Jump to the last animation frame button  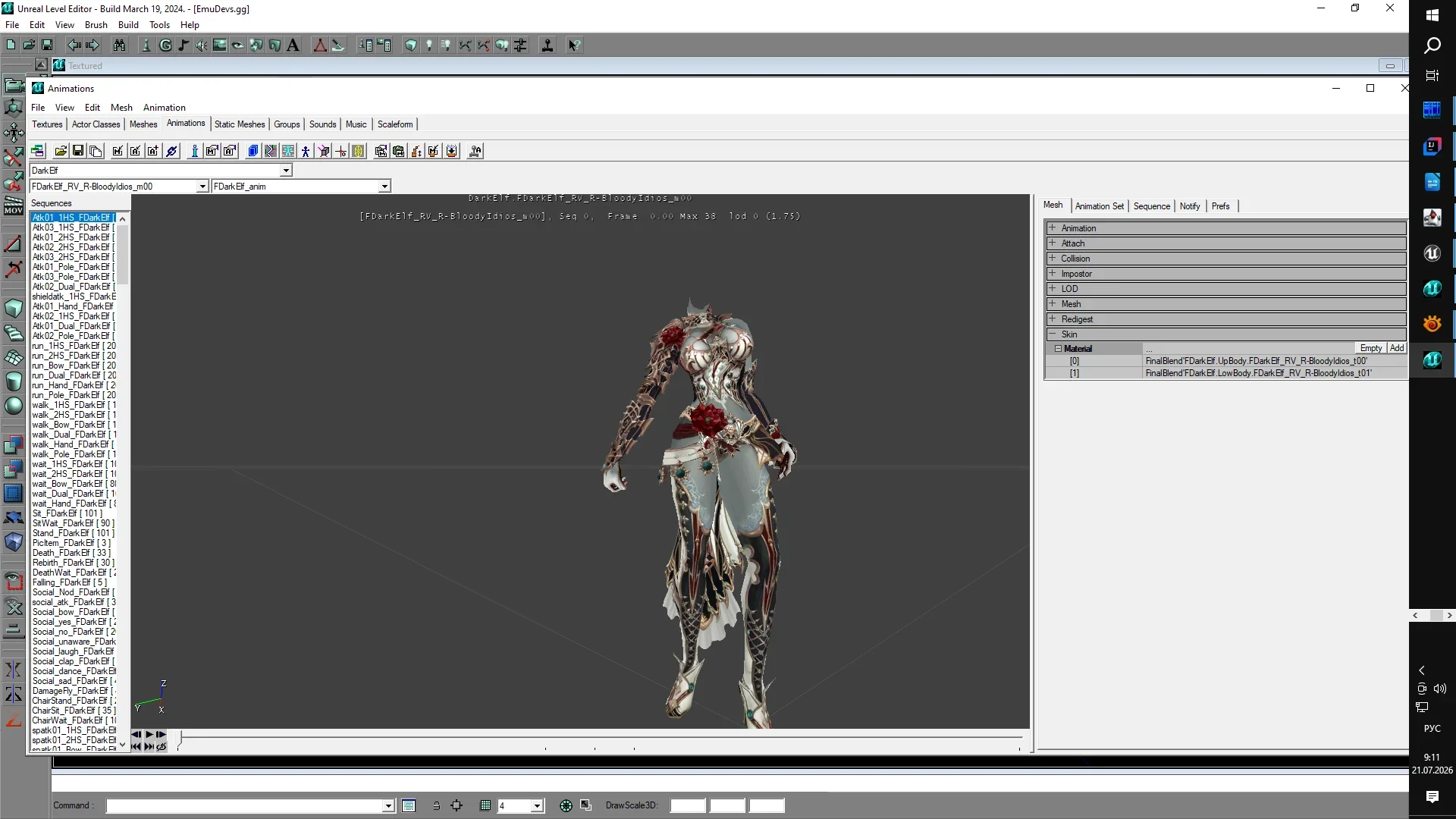(x=149, y=746)
